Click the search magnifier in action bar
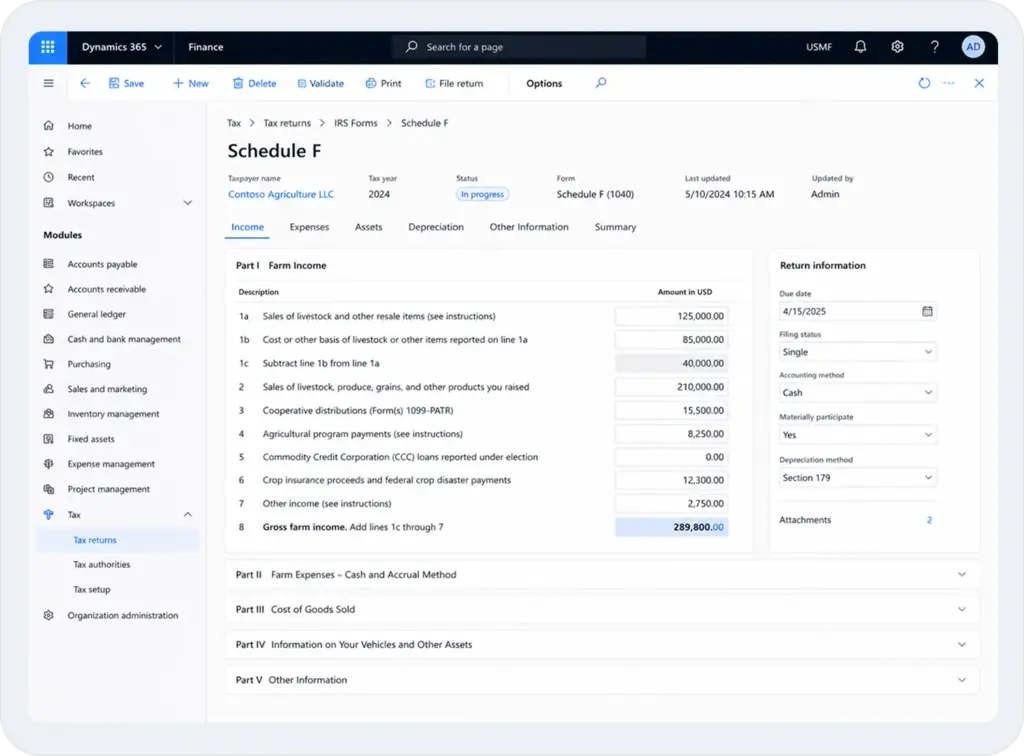This screenshot has height=756, width=1024. tap(601, 83)
